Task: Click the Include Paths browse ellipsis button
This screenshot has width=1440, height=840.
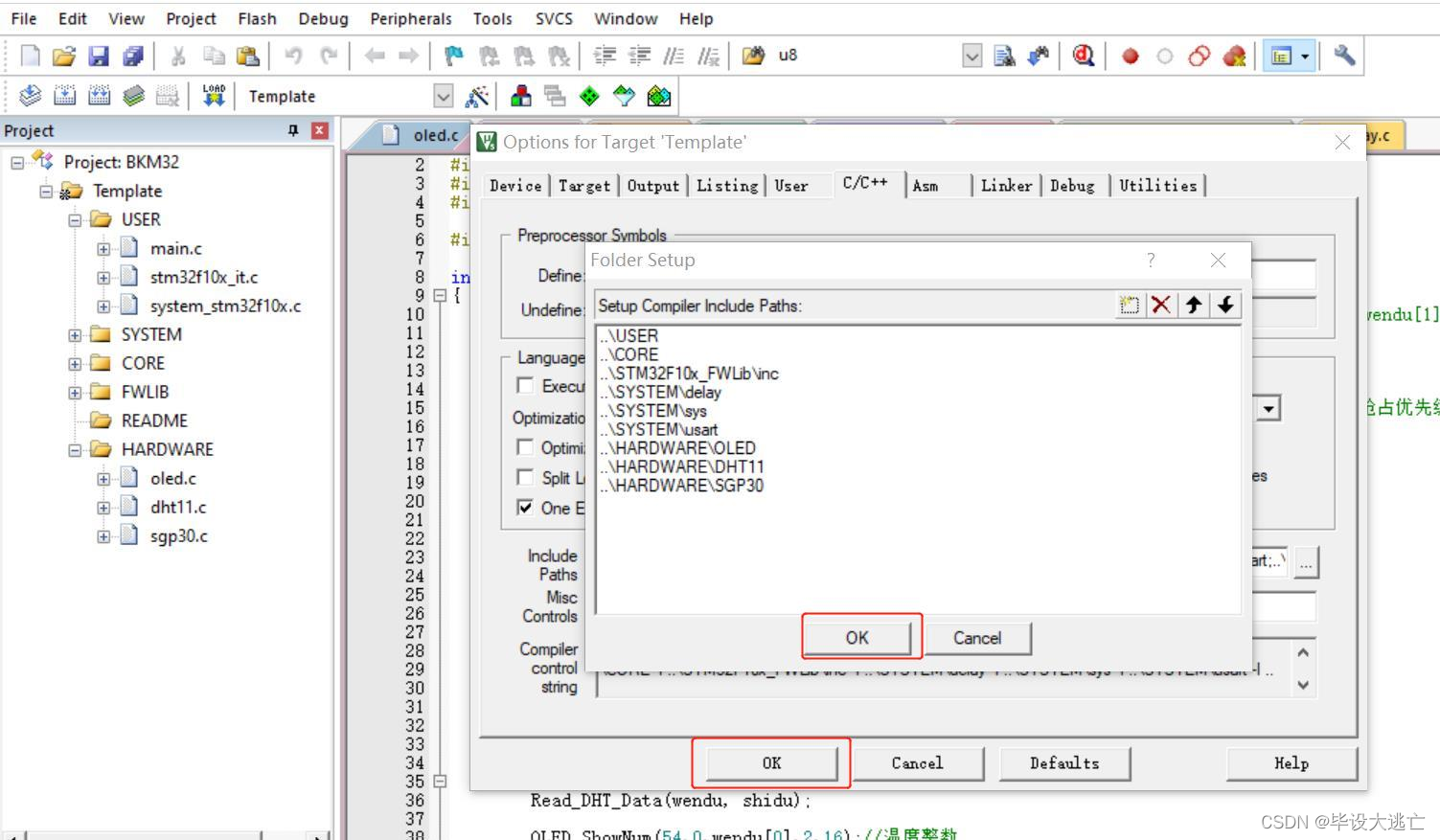Action: pyautogui.click(x=1307, y=562)
